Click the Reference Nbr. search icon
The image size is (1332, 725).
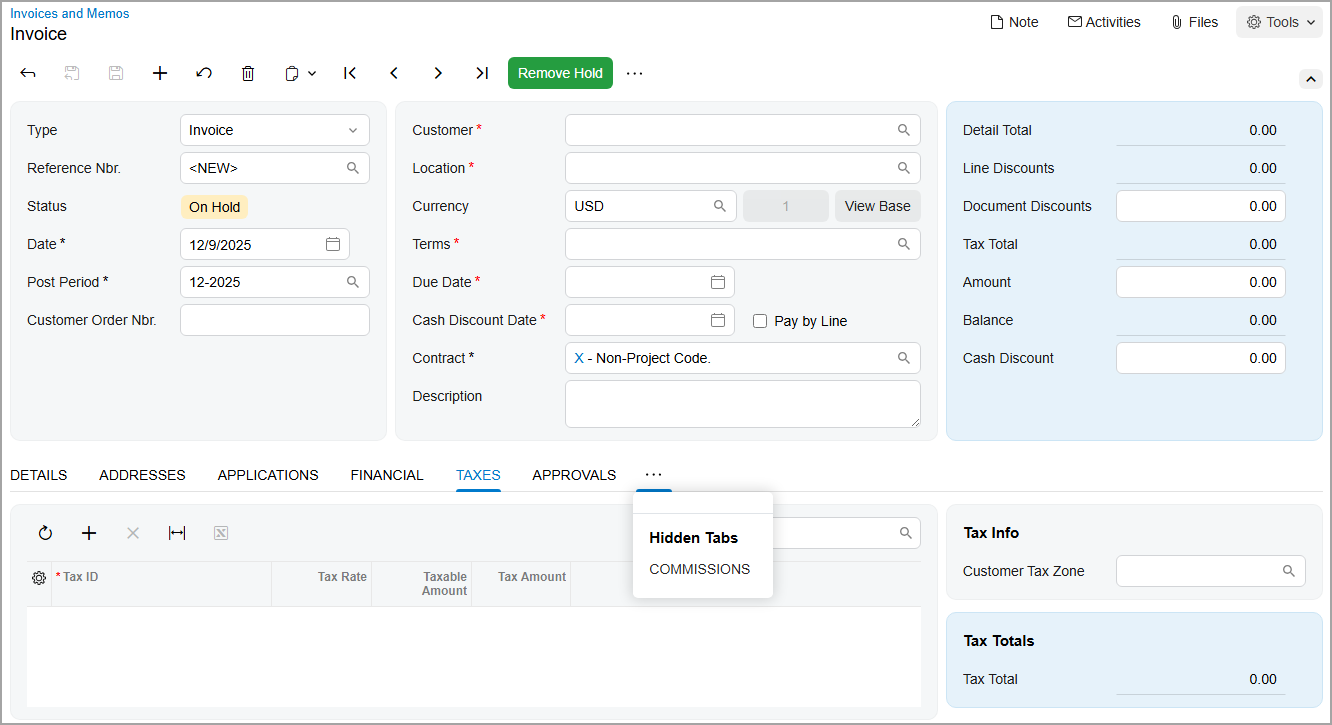pos(353,168)
